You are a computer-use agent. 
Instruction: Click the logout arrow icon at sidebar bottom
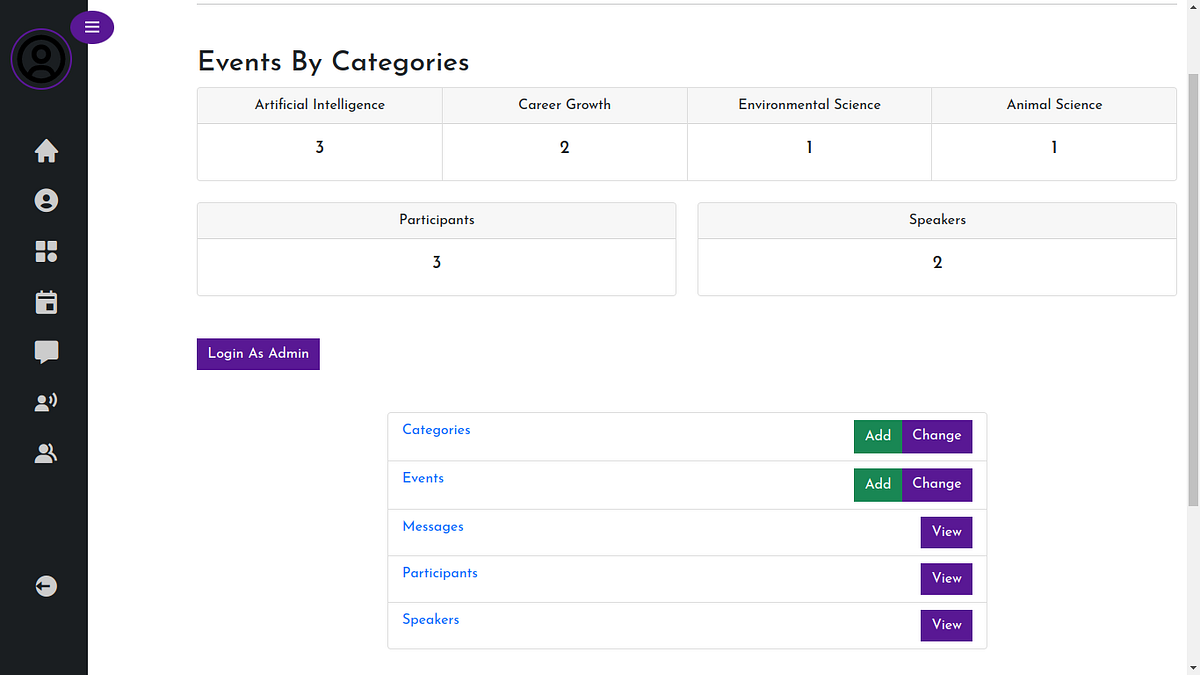pyautogui.click(x=46, y=586)
